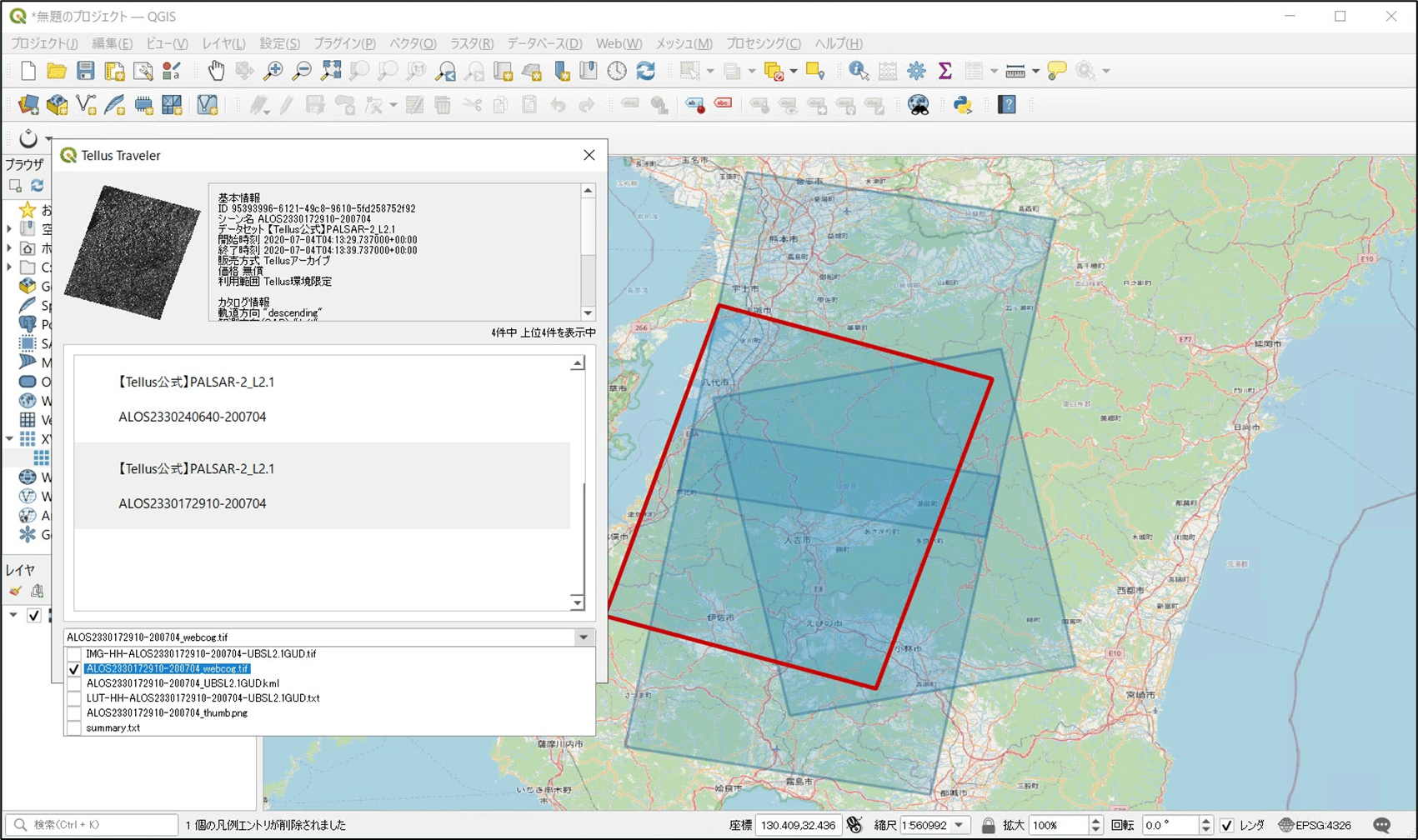This screenshot has height=840, width=1418.
Task: Open the messages log speech bubble
Action: pos(1382,825)
